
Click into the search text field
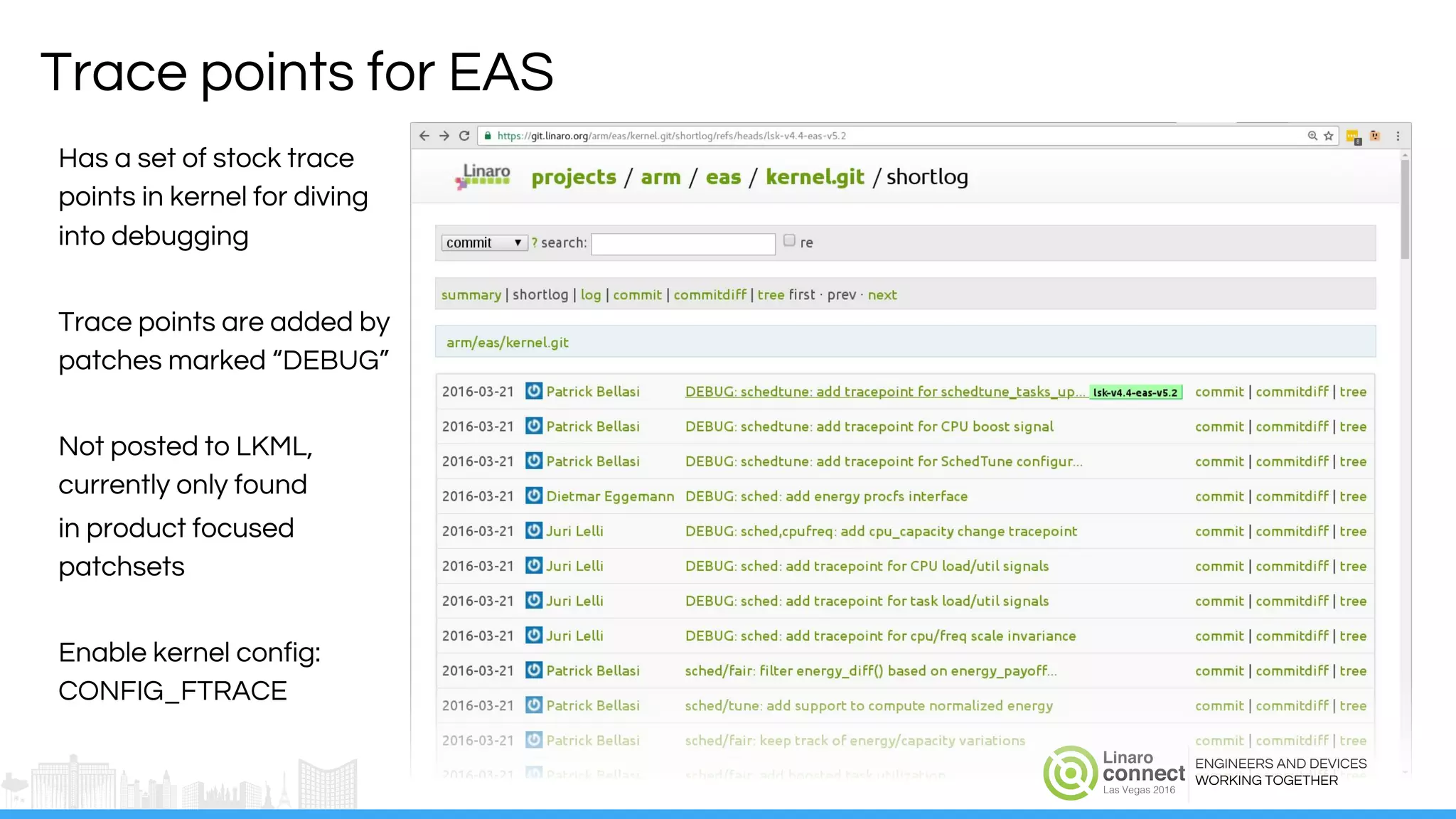pyautogui.click(x=683, y=244)
